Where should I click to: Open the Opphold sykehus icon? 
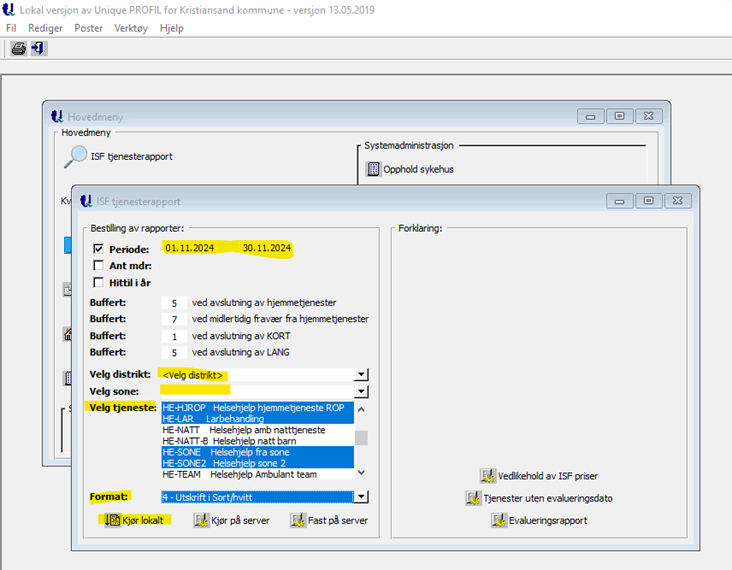pyautogui.click(x=373, y=169)
